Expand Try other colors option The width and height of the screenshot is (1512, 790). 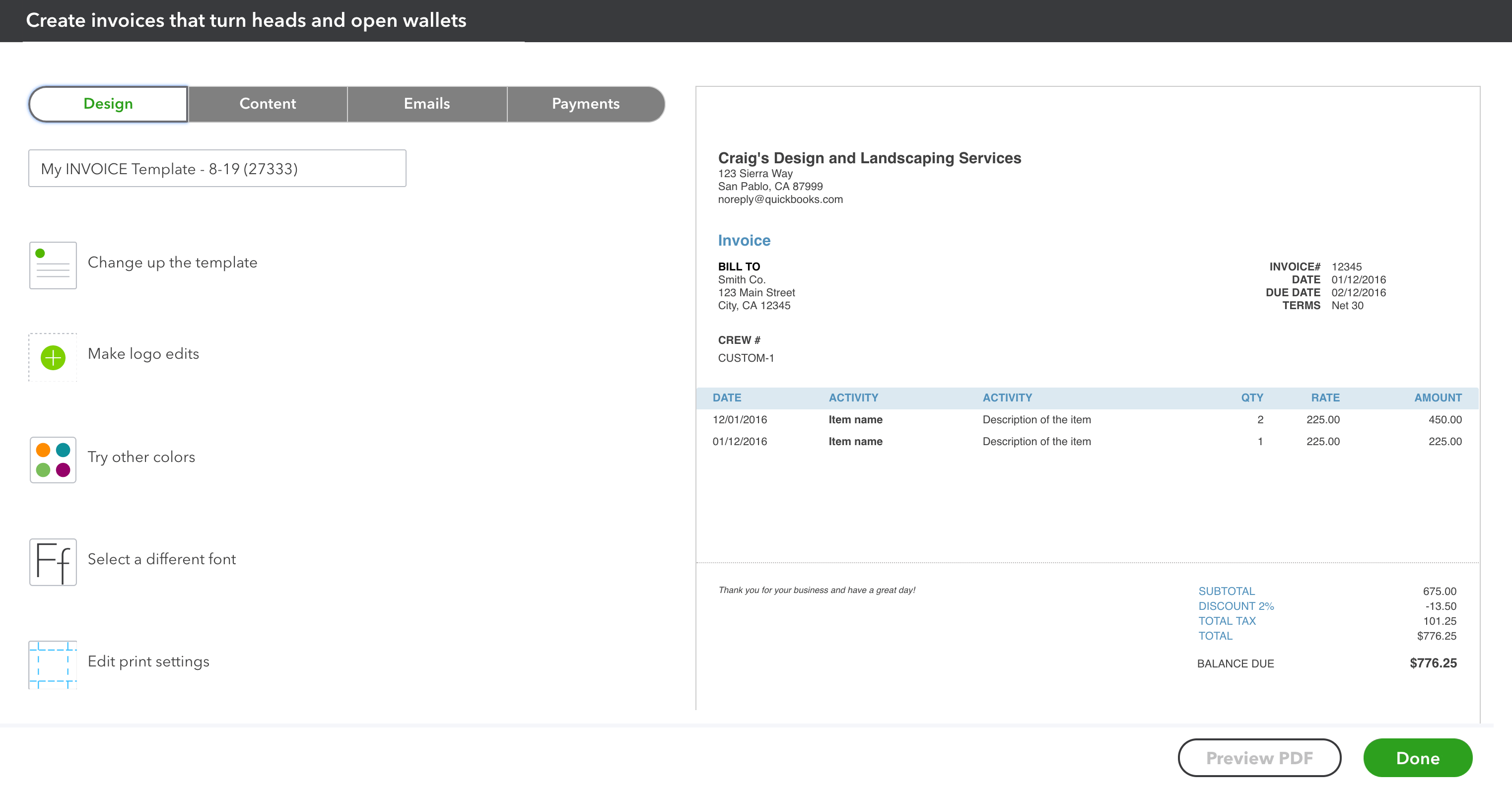click(x=141, y=457)
